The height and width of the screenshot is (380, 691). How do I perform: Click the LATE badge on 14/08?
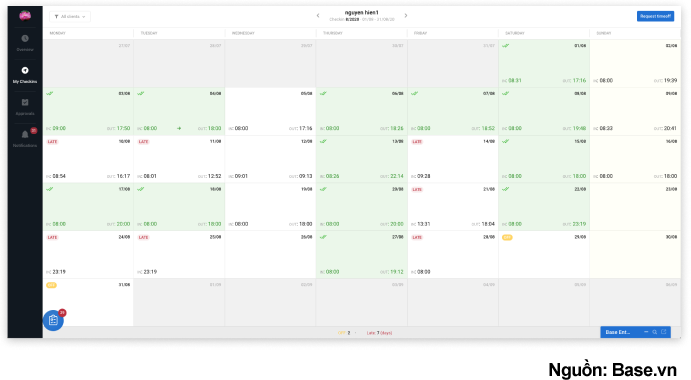[x=417, y=142]
